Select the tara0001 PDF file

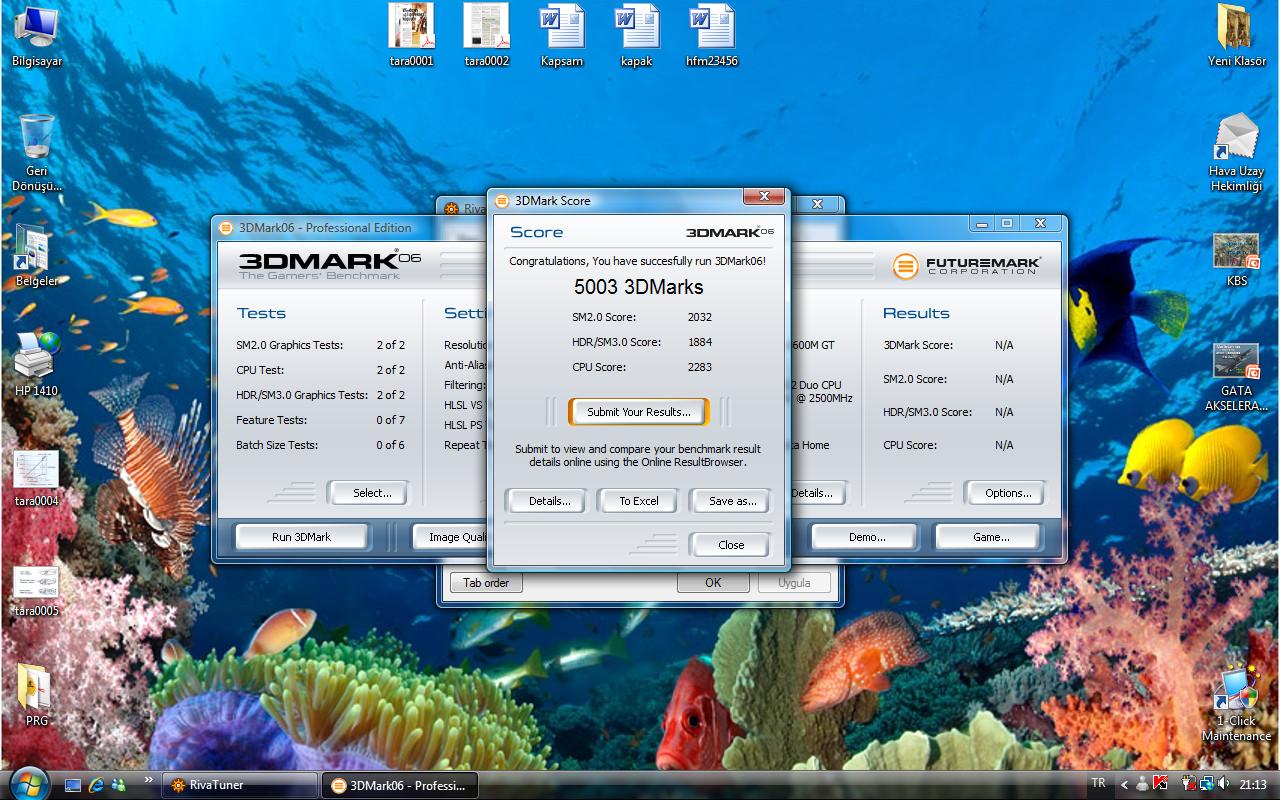412,35
